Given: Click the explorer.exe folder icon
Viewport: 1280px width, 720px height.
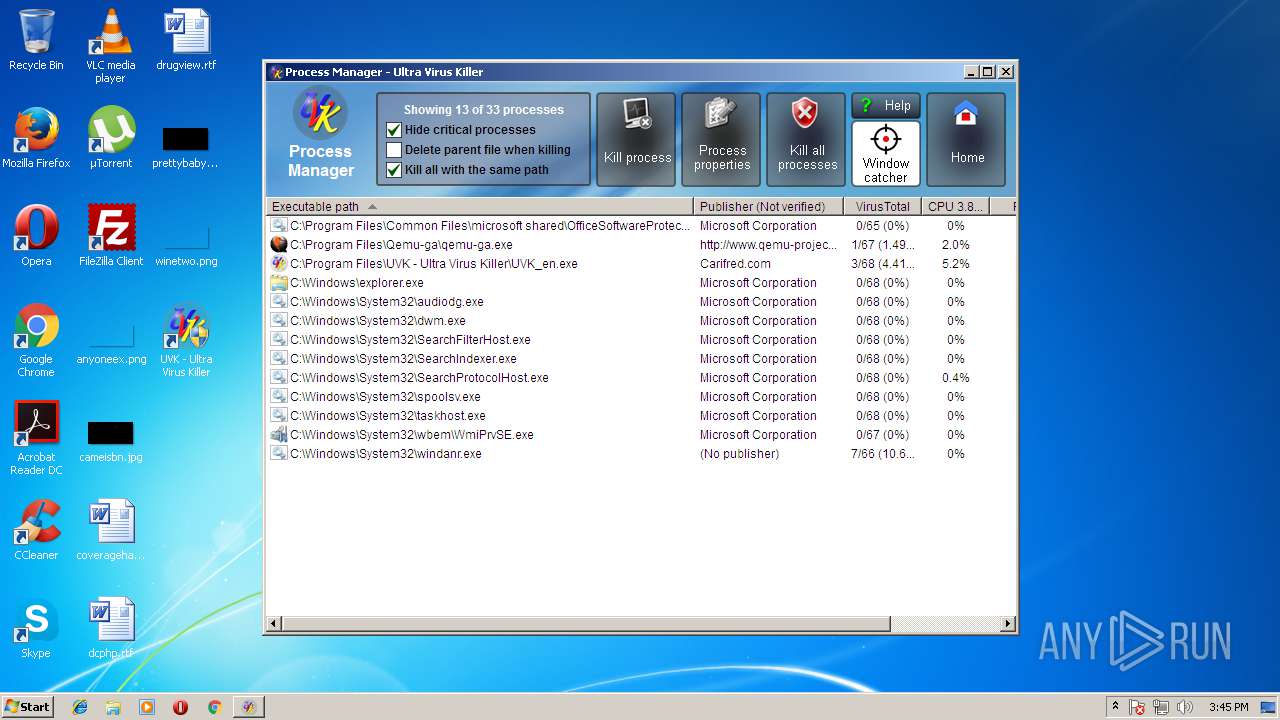Looking at the screenshot, I should 279,283.
